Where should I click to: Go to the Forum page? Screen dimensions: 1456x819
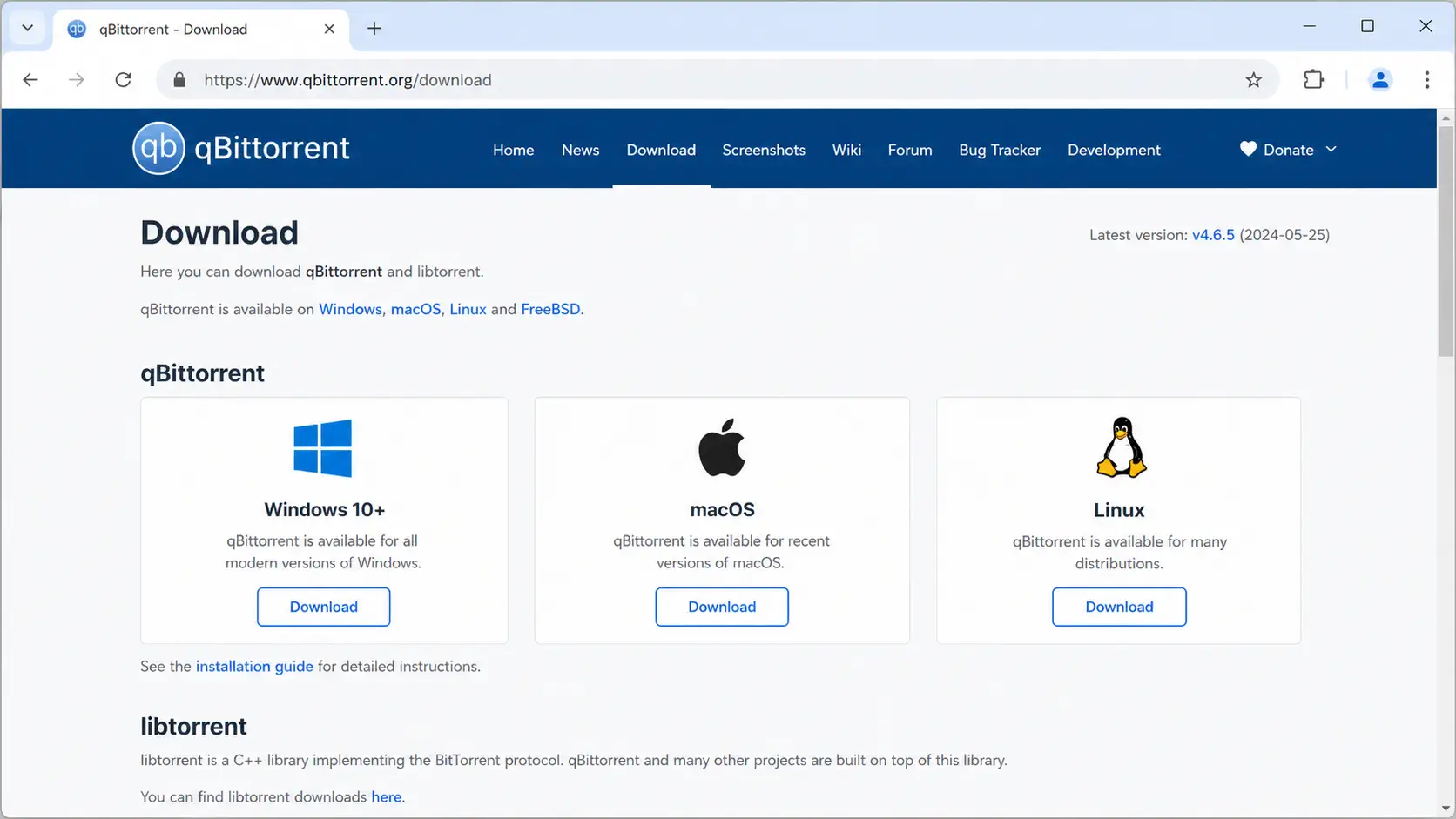pos(910,150)
